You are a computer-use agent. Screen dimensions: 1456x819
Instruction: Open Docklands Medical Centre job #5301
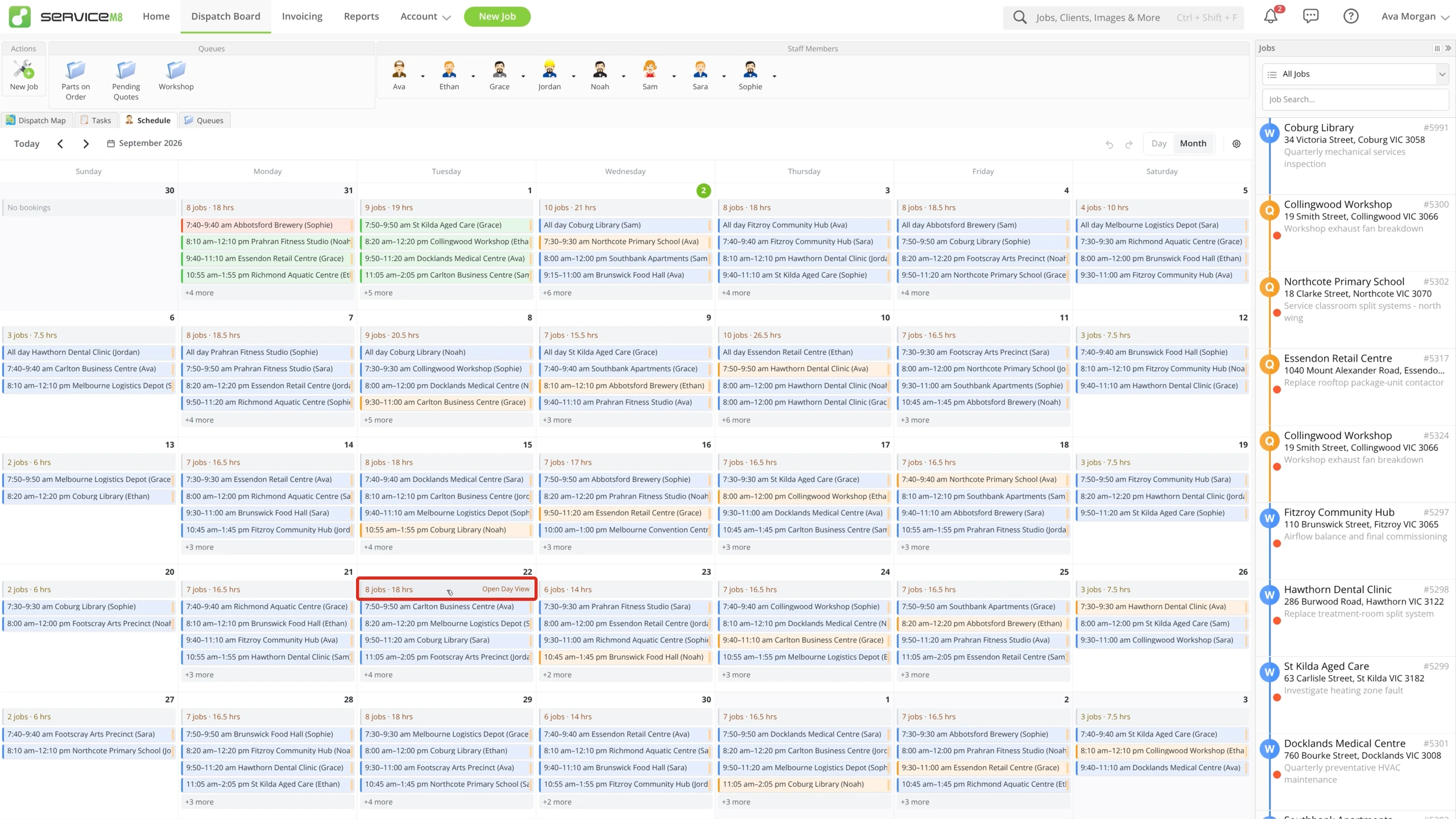(1355, 771)
